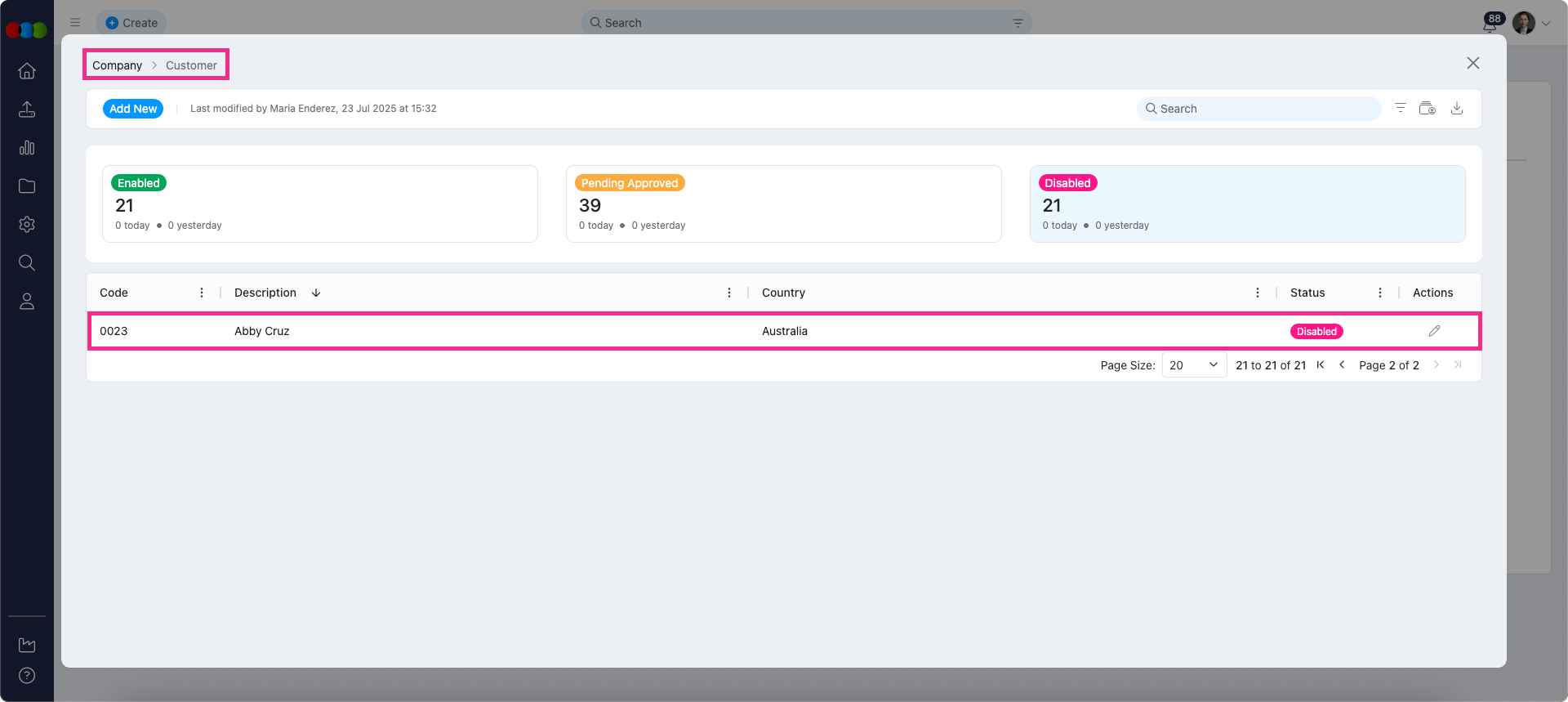This screenshot has width=1568, height=702.
Task: Go to first page of results
Action: (1321, 365)
